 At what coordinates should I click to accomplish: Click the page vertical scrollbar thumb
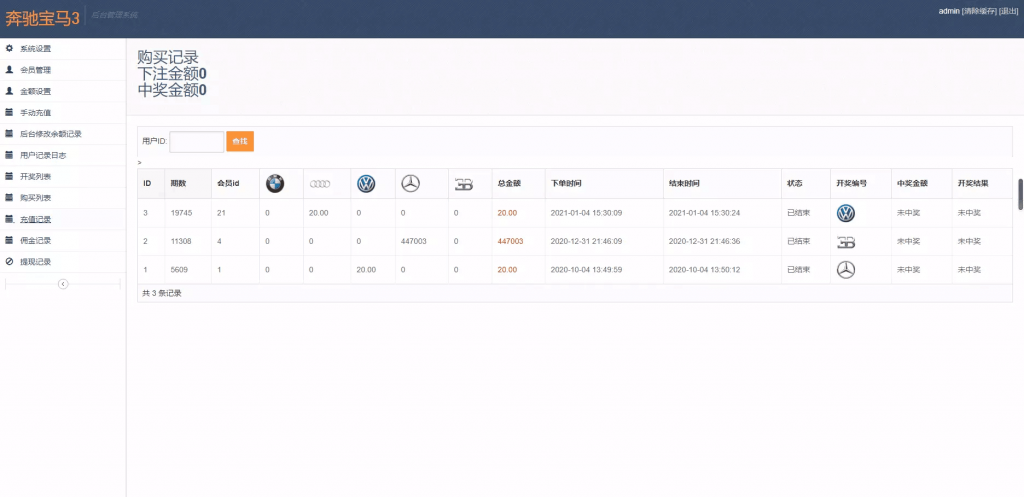[1020, 194]
